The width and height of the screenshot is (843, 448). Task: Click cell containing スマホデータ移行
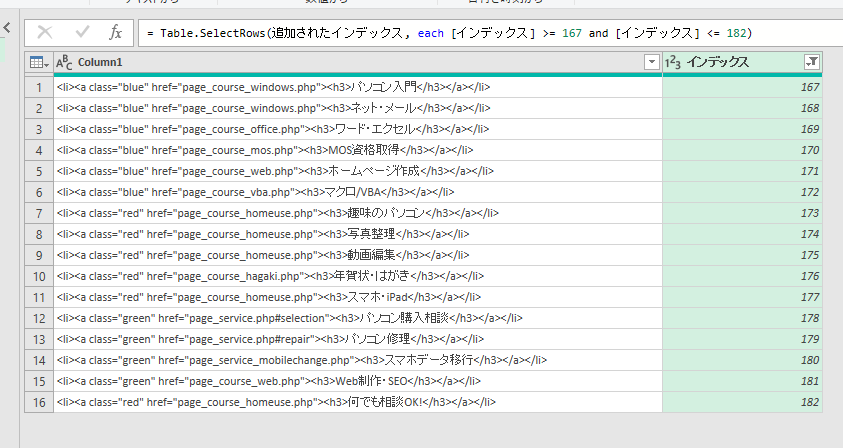coord(358,360)
